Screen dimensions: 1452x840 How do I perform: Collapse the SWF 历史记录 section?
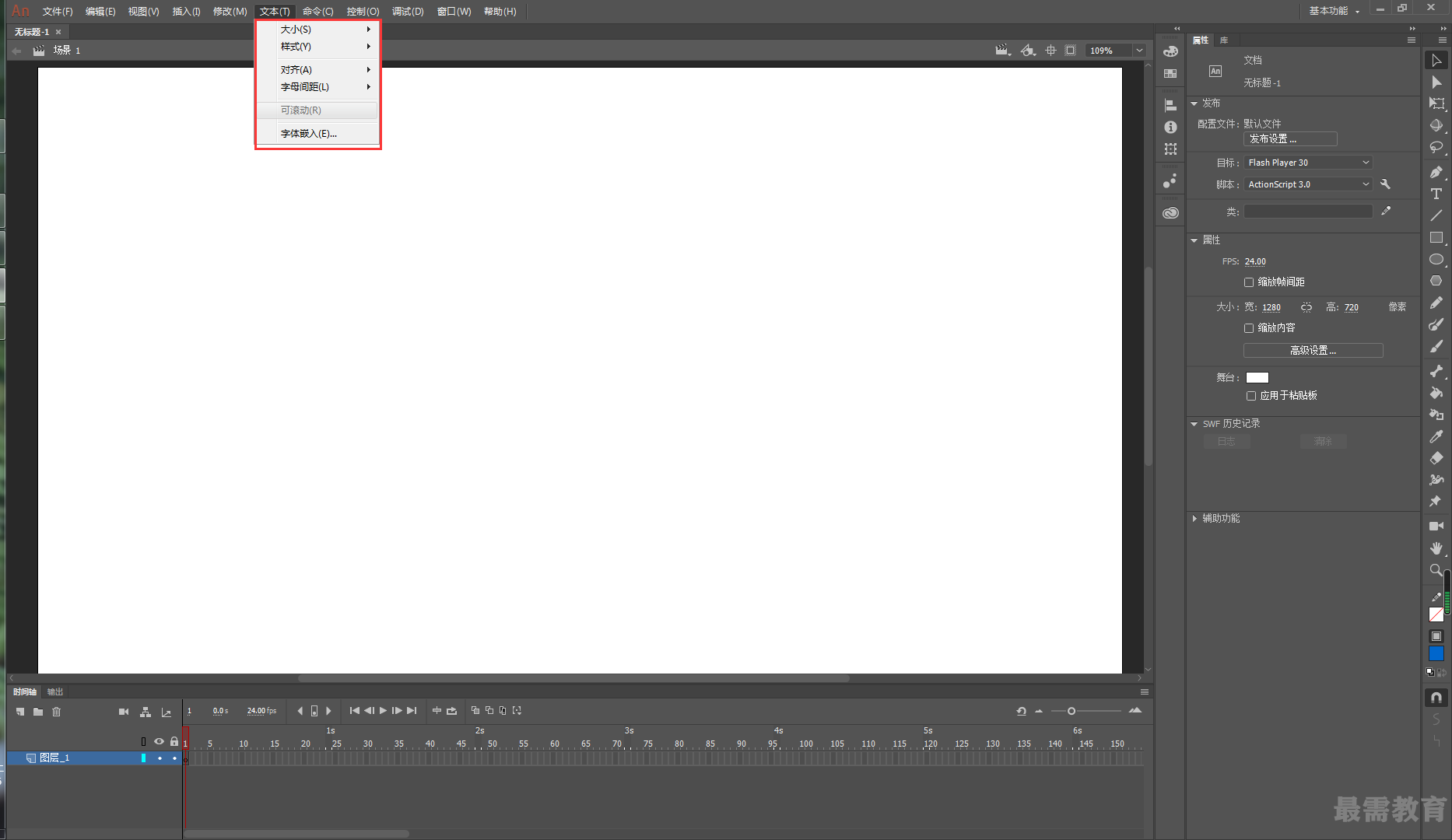(x=1194, y=424)
